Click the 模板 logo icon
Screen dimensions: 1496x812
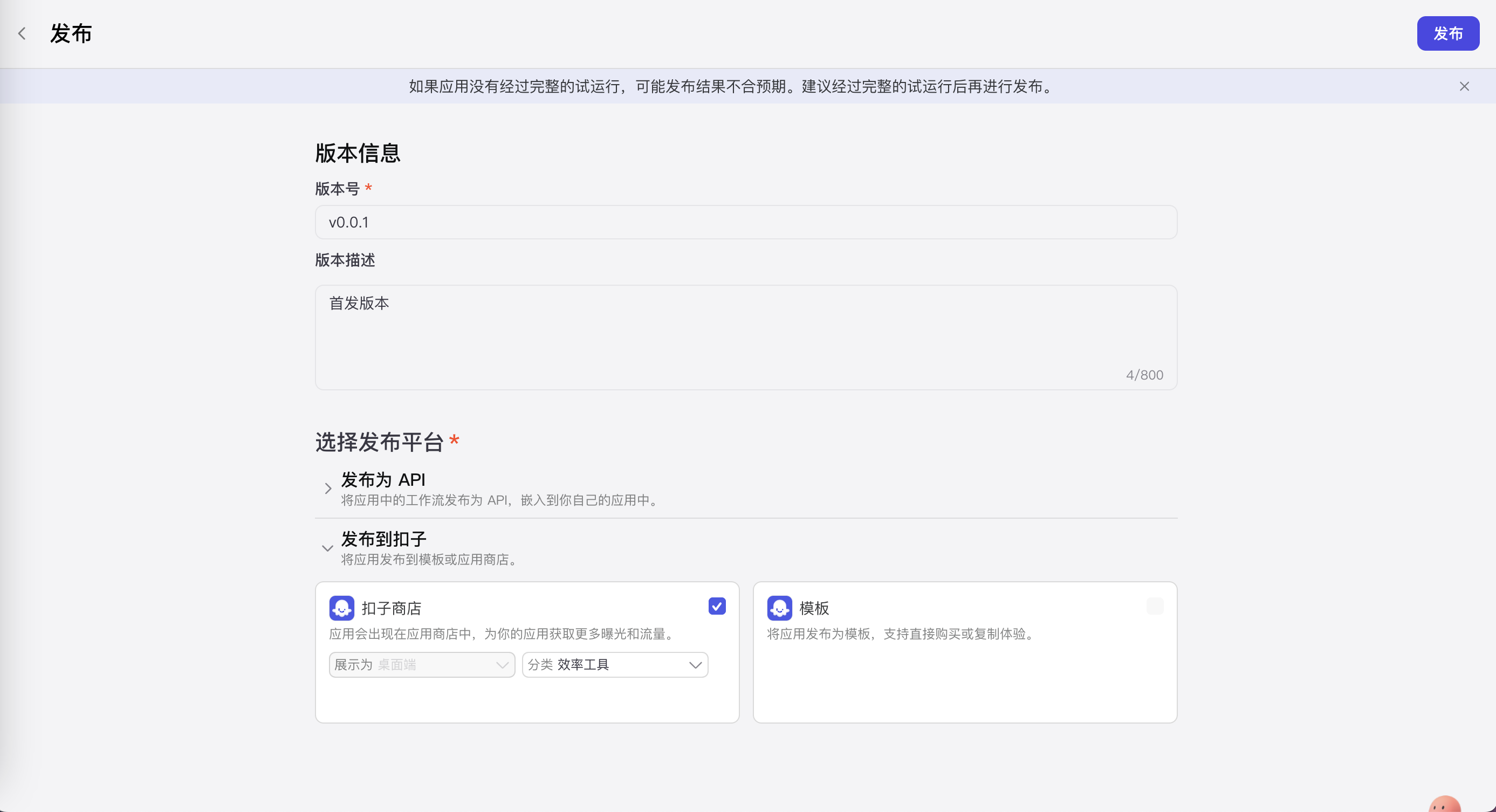[x=779, y=608]
